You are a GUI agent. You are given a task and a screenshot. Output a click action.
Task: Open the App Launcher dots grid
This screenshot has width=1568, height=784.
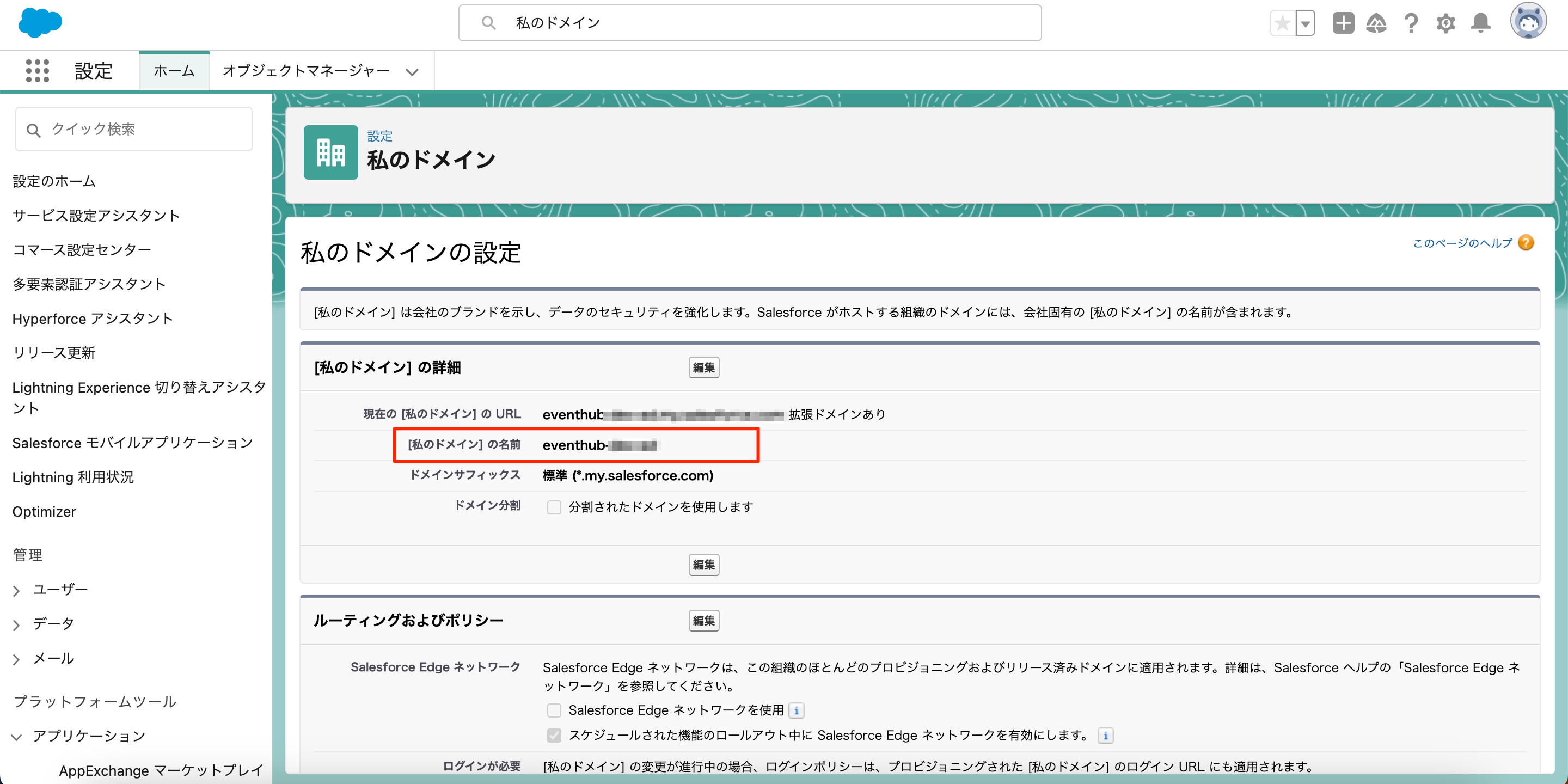[x=37, y=71]
